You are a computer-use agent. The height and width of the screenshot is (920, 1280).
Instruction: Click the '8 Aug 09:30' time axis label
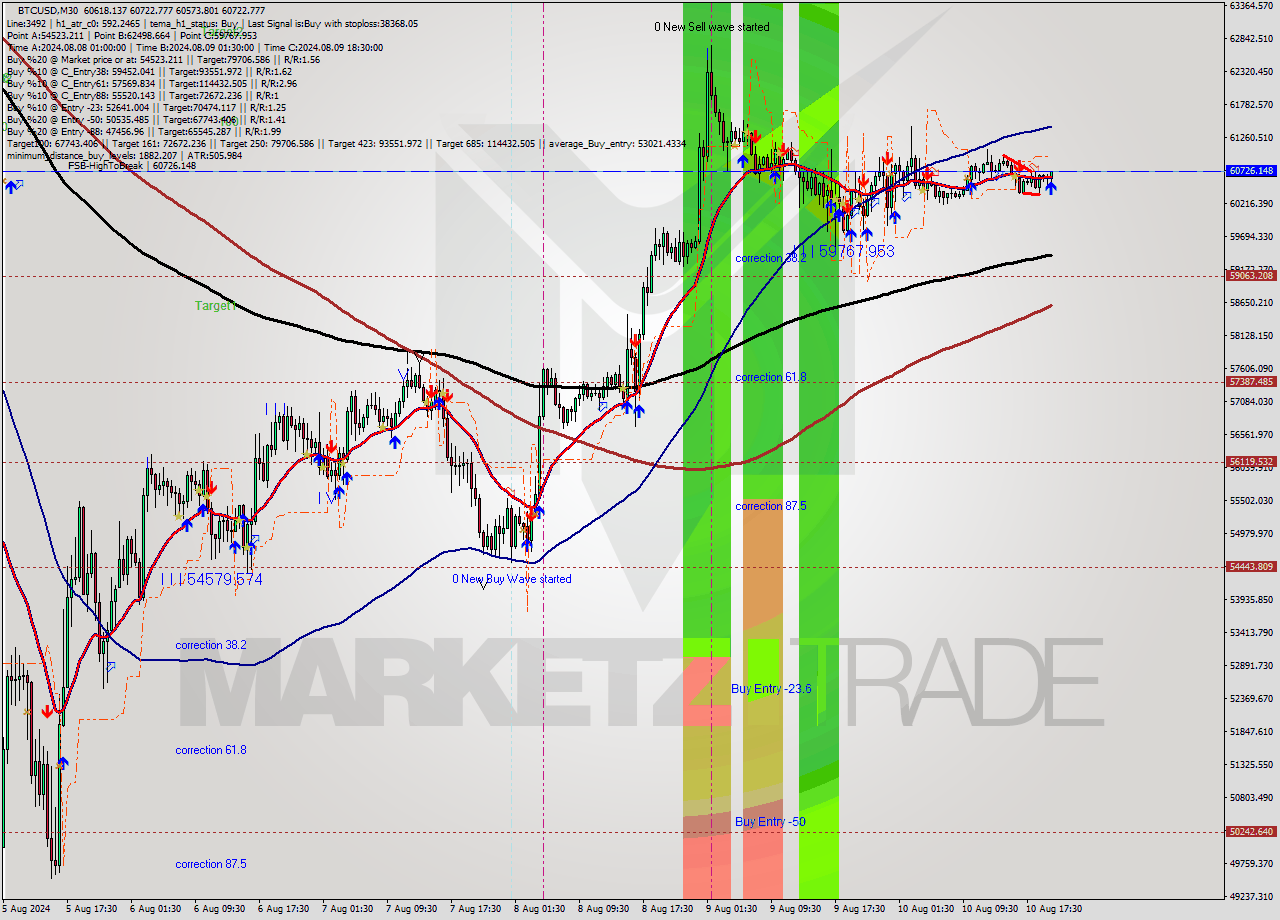pos(603,909)
